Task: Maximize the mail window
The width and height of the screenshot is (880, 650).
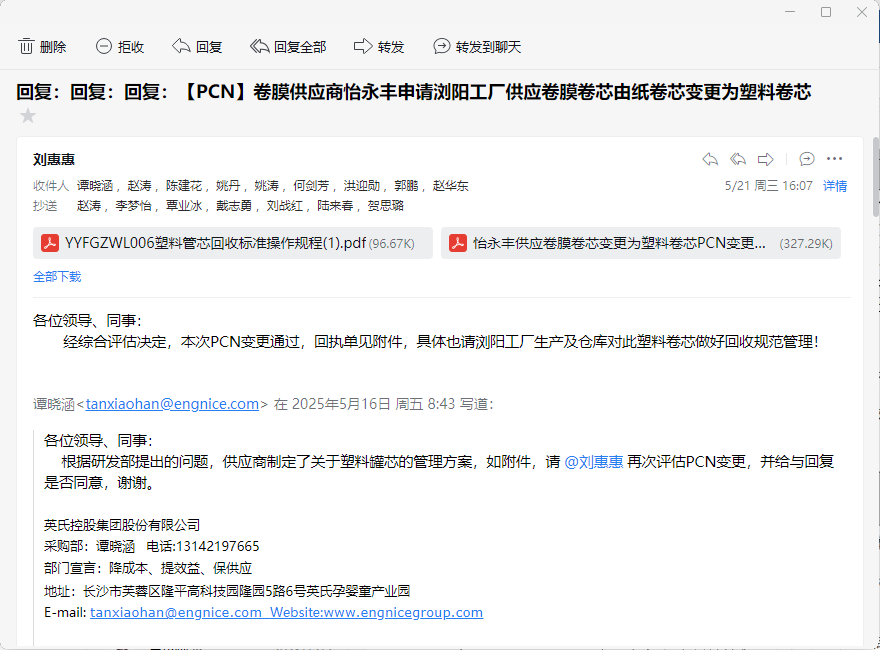Action: pyautogui.click(x=826, y=12)
